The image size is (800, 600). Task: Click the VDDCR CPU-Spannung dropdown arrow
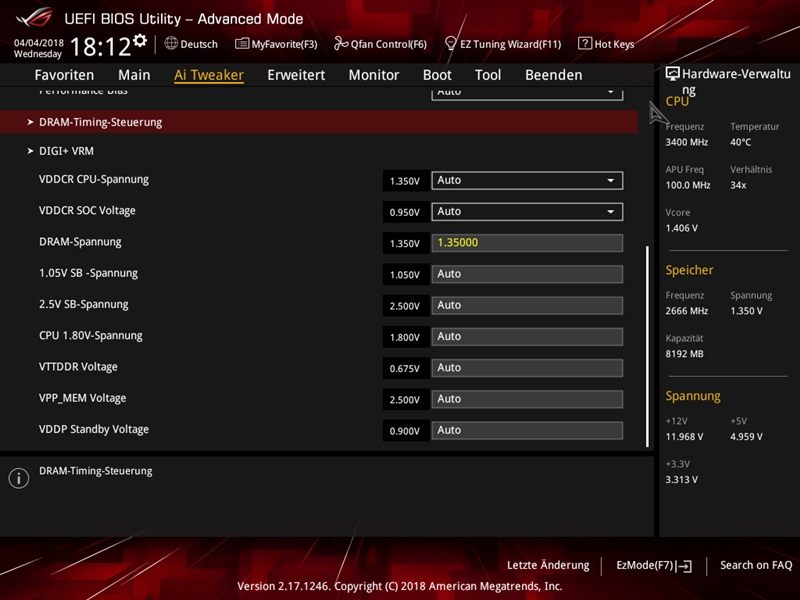pyautogui.click(x=610, y=180)
